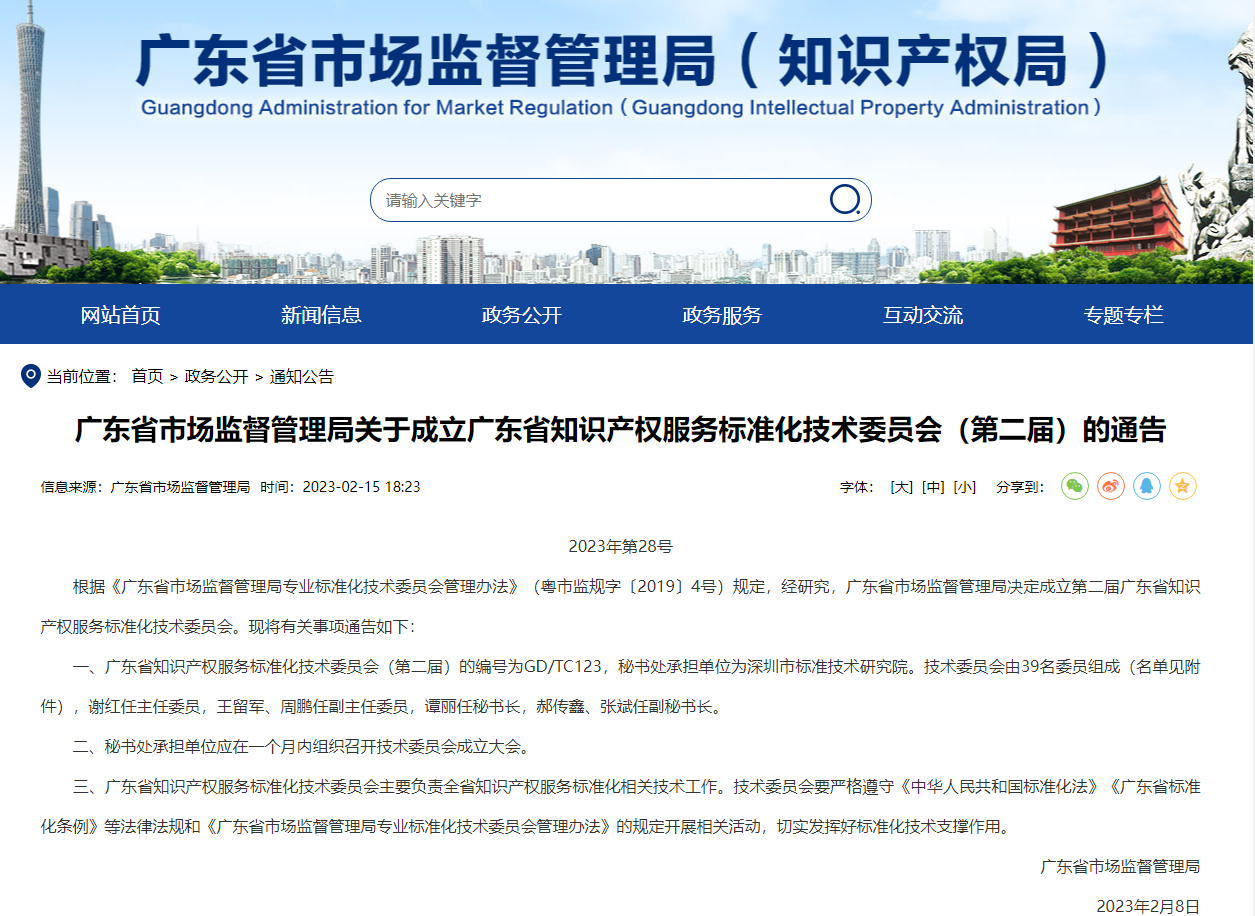The image size is (1255, 916).
Task: Open the 网站首页 navigation menu
Action: coord(120,315)
